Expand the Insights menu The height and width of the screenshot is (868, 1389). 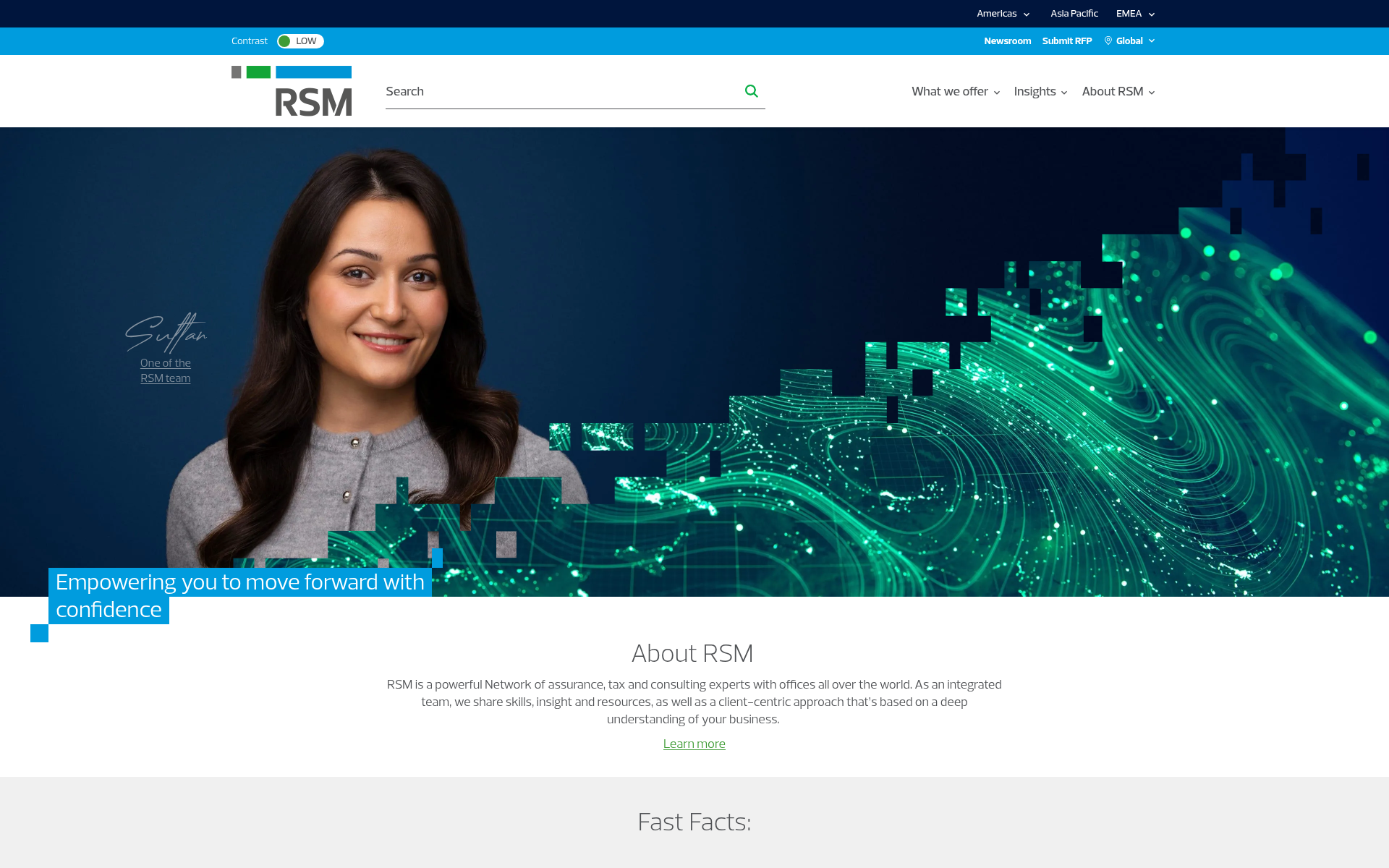tap(1040, 92)
